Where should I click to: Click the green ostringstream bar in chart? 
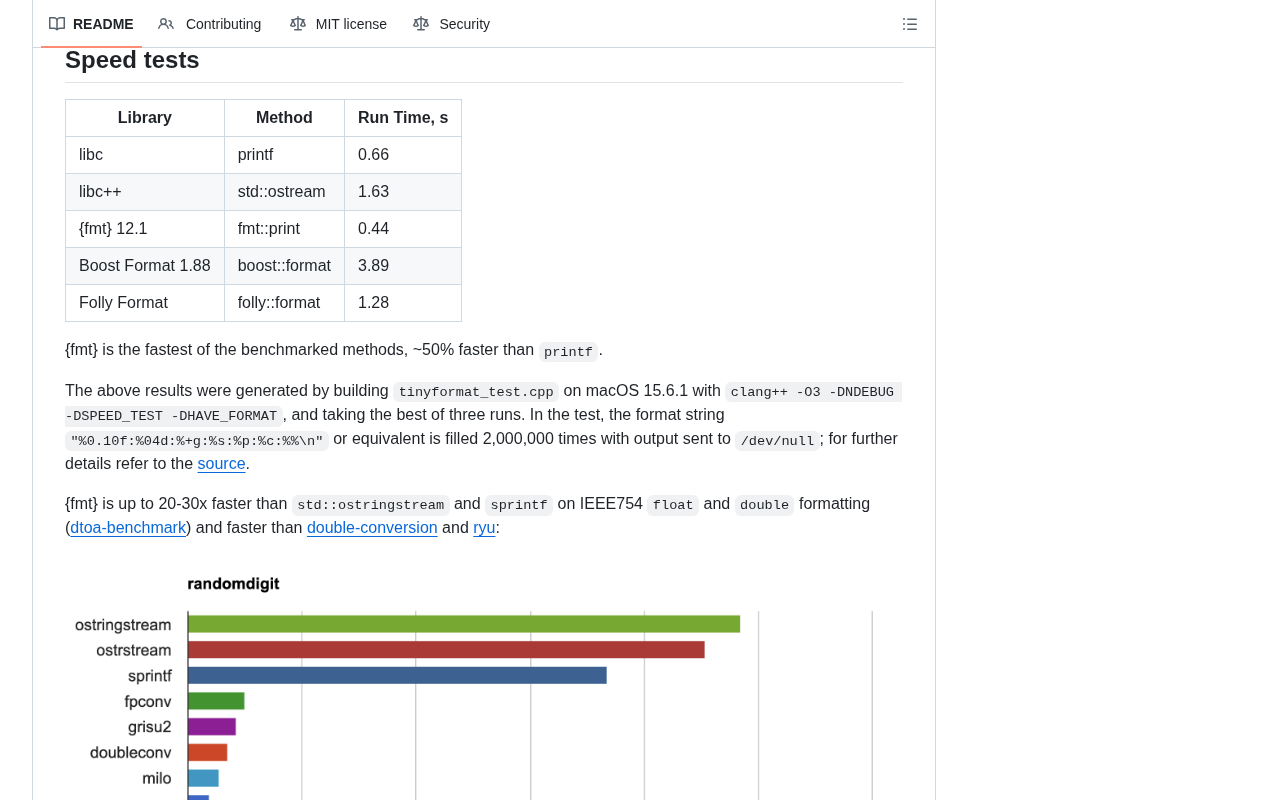pos(464,624)
